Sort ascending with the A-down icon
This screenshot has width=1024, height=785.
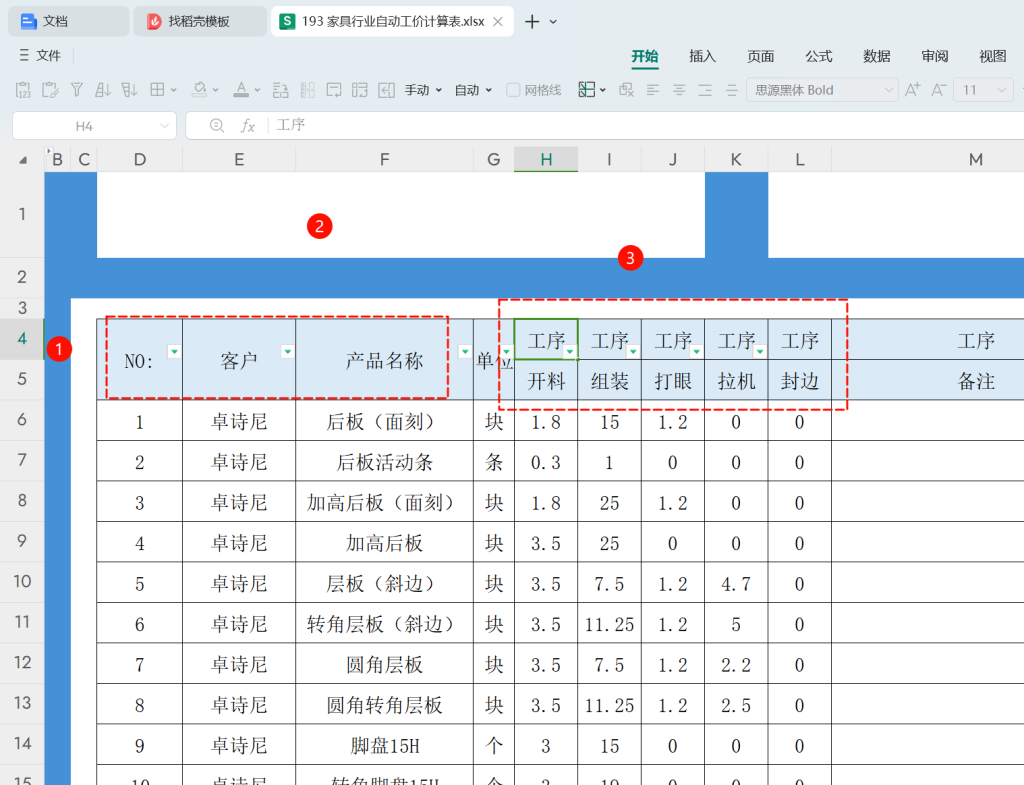(103, 89)
